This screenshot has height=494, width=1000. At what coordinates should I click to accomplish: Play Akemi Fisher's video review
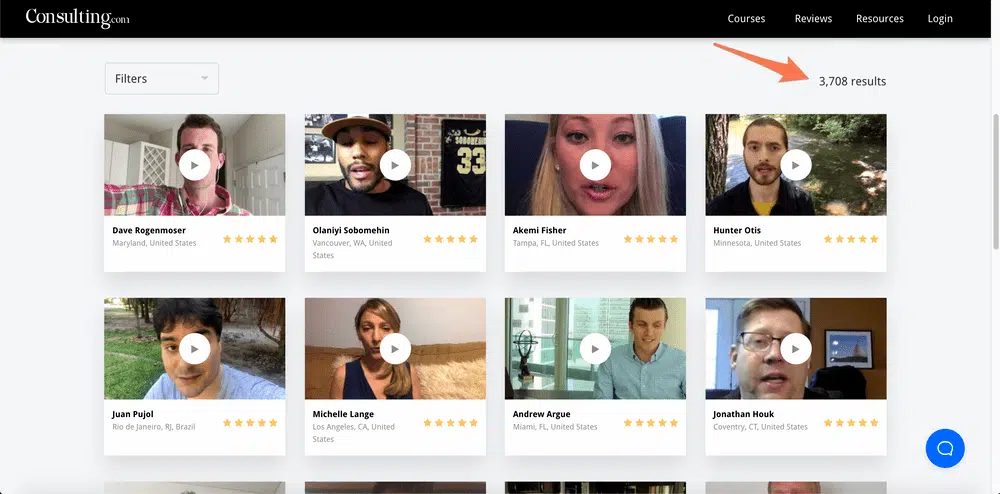point(595,165)
